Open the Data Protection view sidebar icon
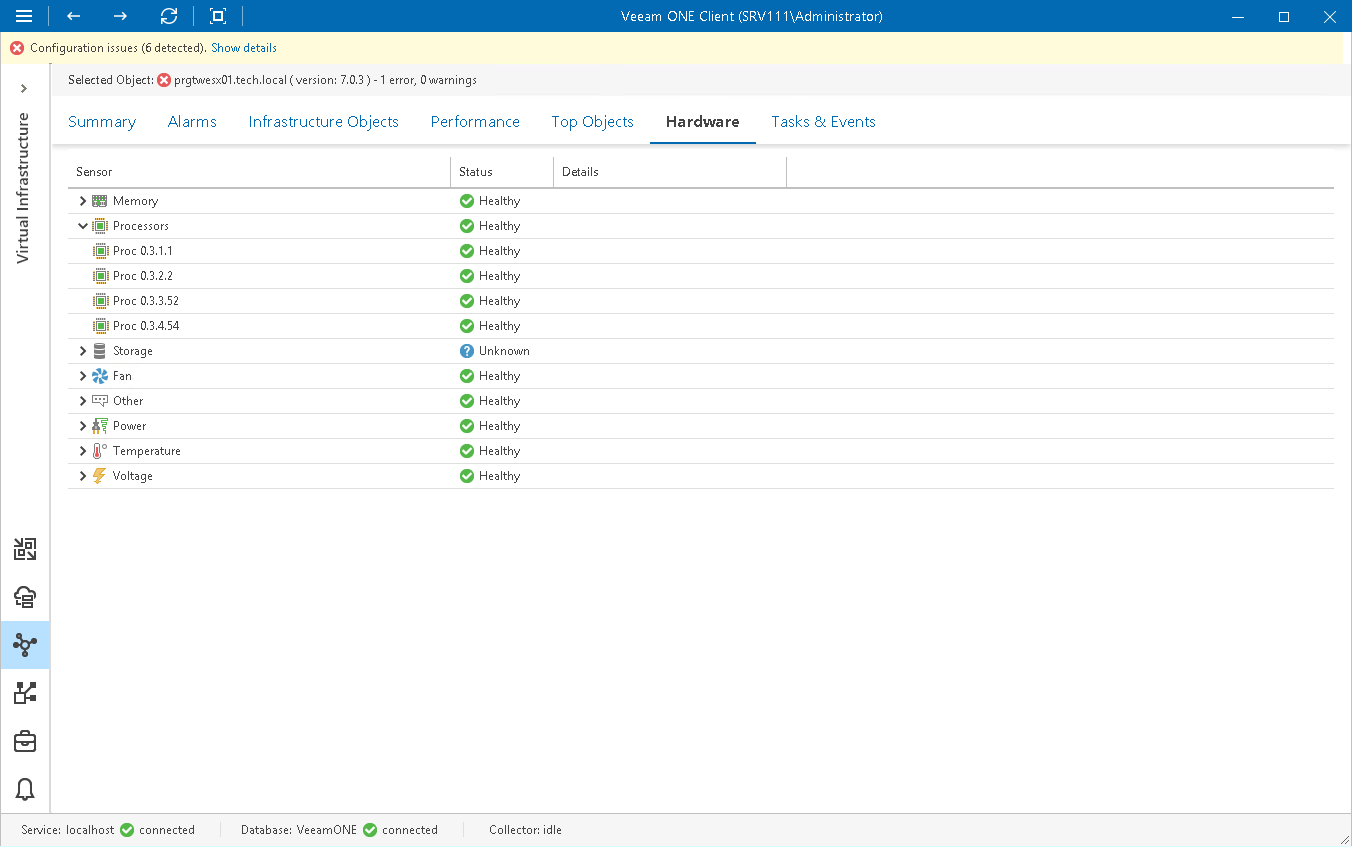The height and width of the screenshot is (847, 1352). (x=25, y=549)
